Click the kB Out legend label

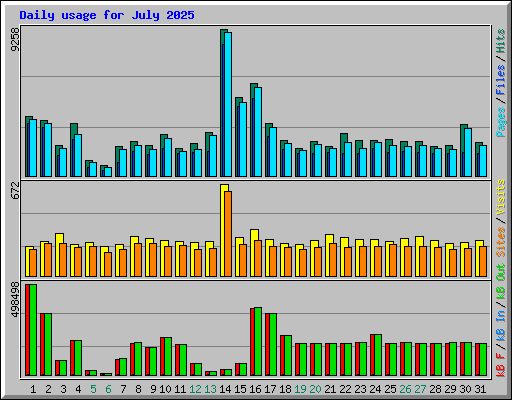501,281
